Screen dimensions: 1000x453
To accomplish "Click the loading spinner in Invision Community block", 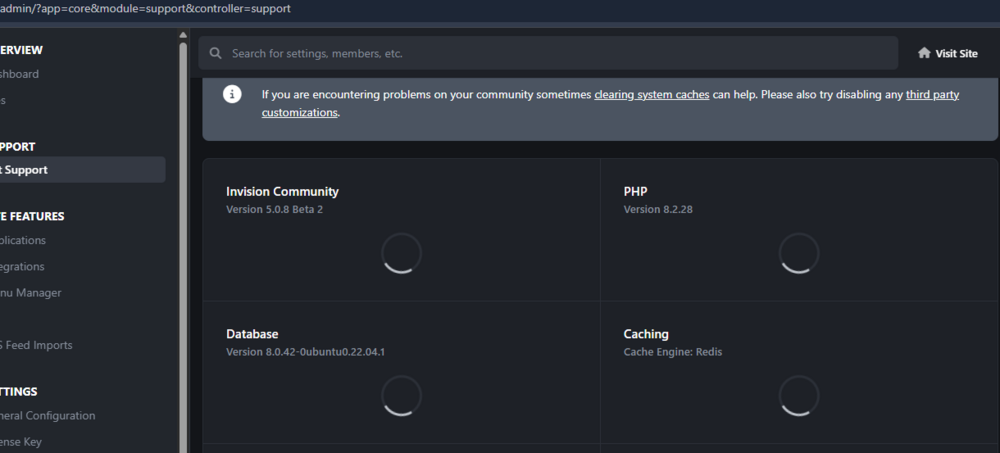I will click(x=402, y=253).
